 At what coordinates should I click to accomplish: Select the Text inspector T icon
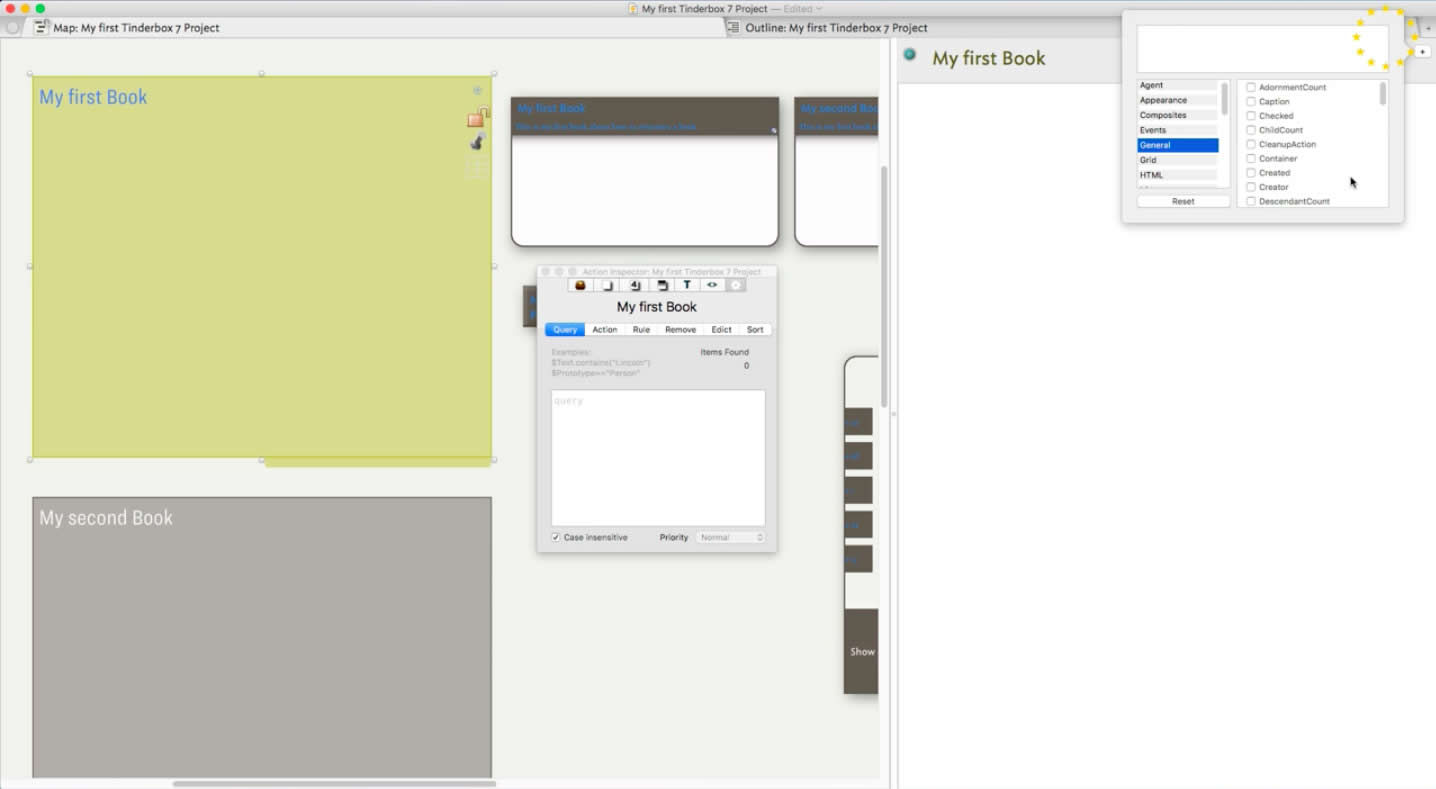(687, 285)
